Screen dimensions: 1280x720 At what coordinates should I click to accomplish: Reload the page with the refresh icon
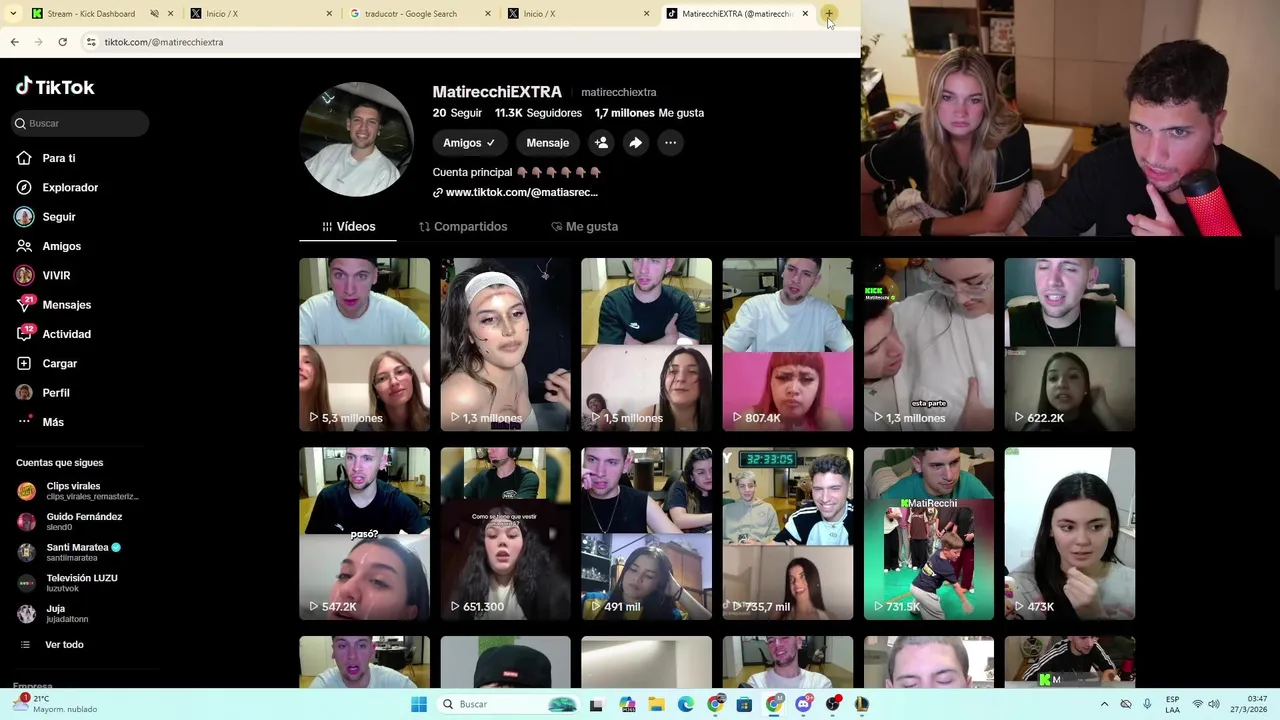click(x=62, y=42)
